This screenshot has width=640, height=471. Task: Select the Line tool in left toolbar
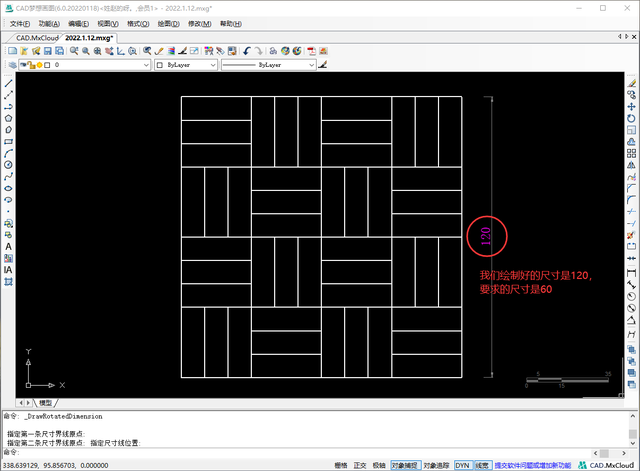8,83
